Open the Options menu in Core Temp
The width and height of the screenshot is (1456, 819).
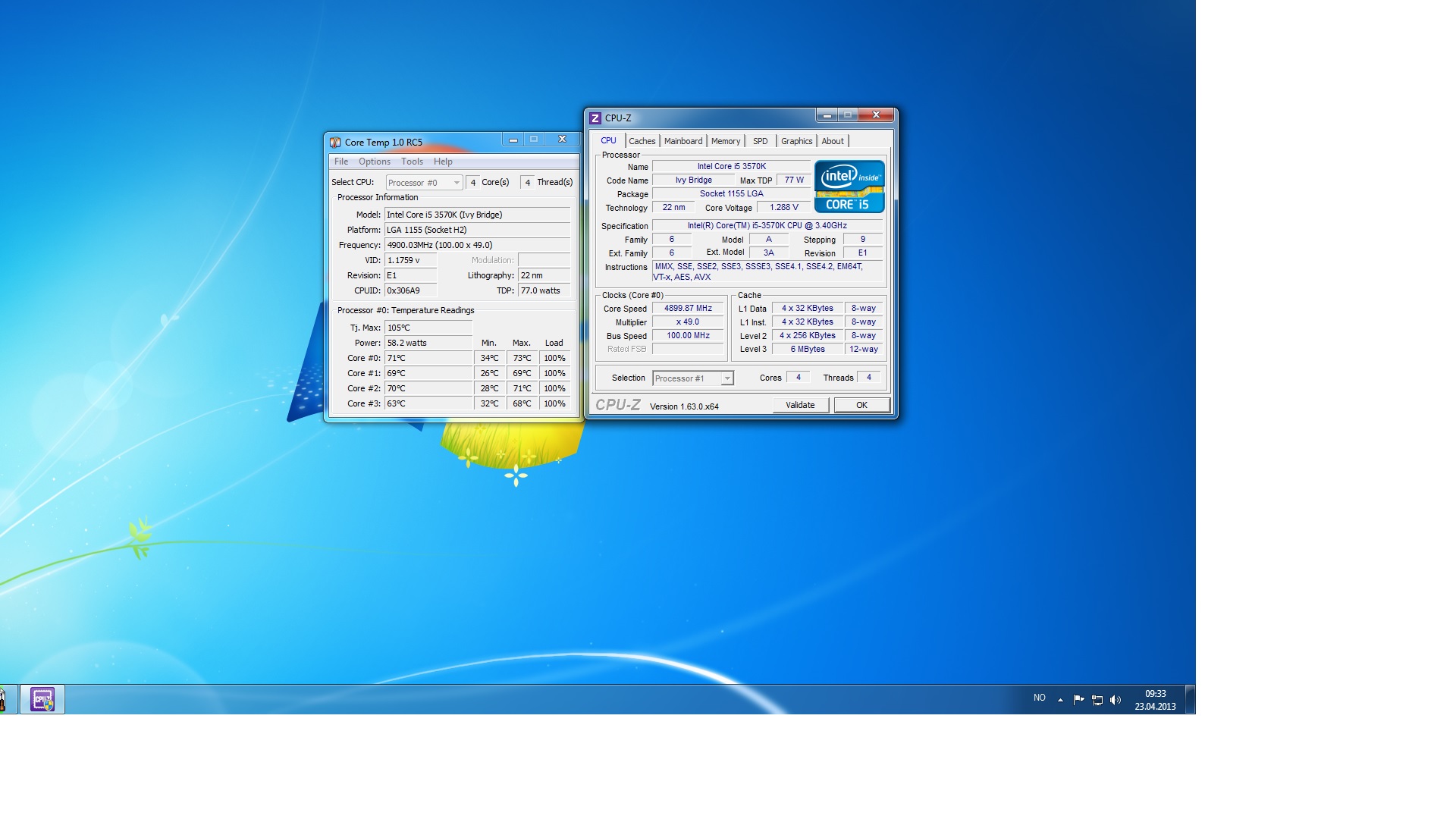click(x=375, y=162)
